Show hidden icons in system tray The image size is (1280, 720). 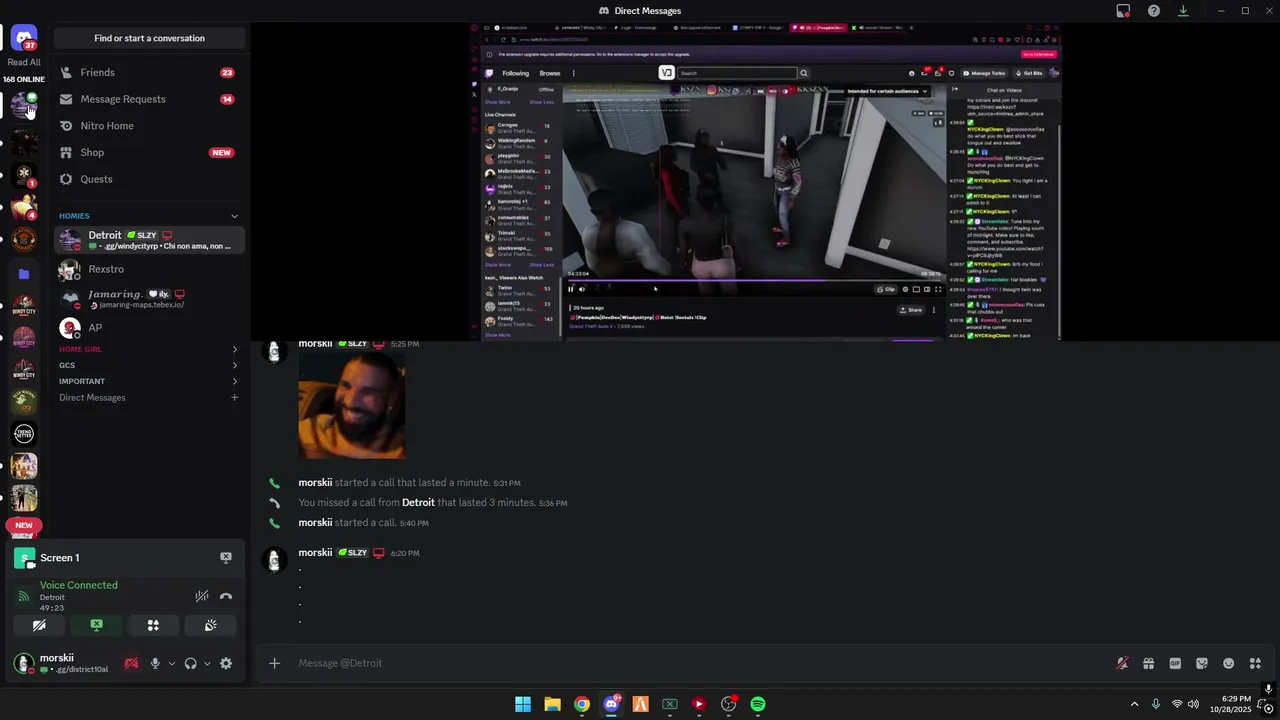point(1134,704)
